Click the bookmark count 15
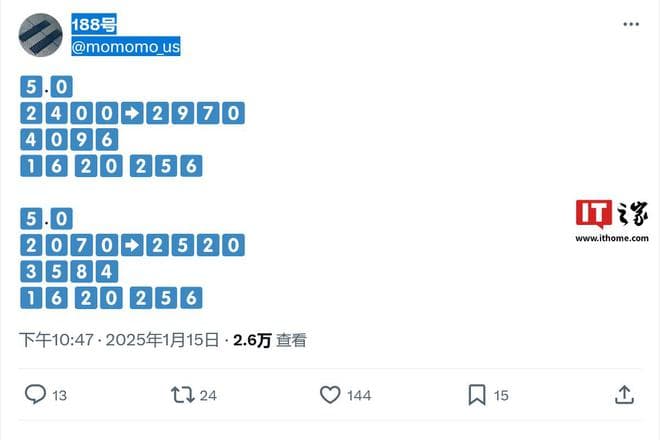 (501, 396)
